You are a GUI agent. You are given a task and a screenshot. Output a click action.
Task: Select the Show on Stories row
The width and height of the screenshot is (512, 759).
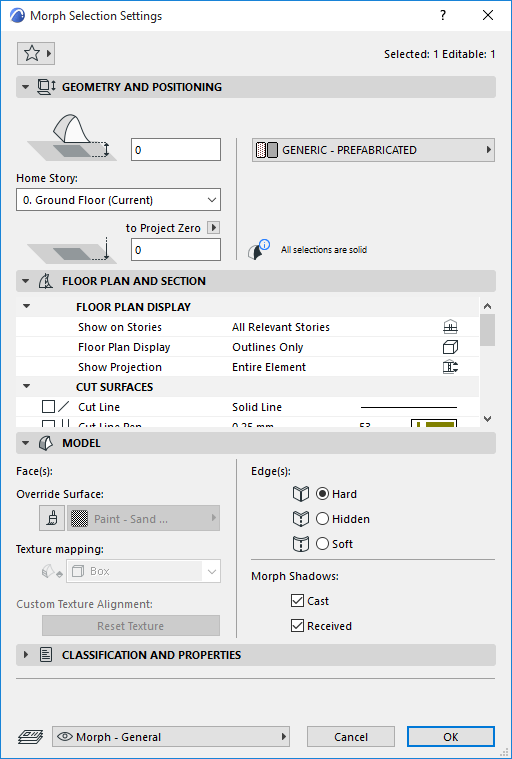[x=247, y=327]
